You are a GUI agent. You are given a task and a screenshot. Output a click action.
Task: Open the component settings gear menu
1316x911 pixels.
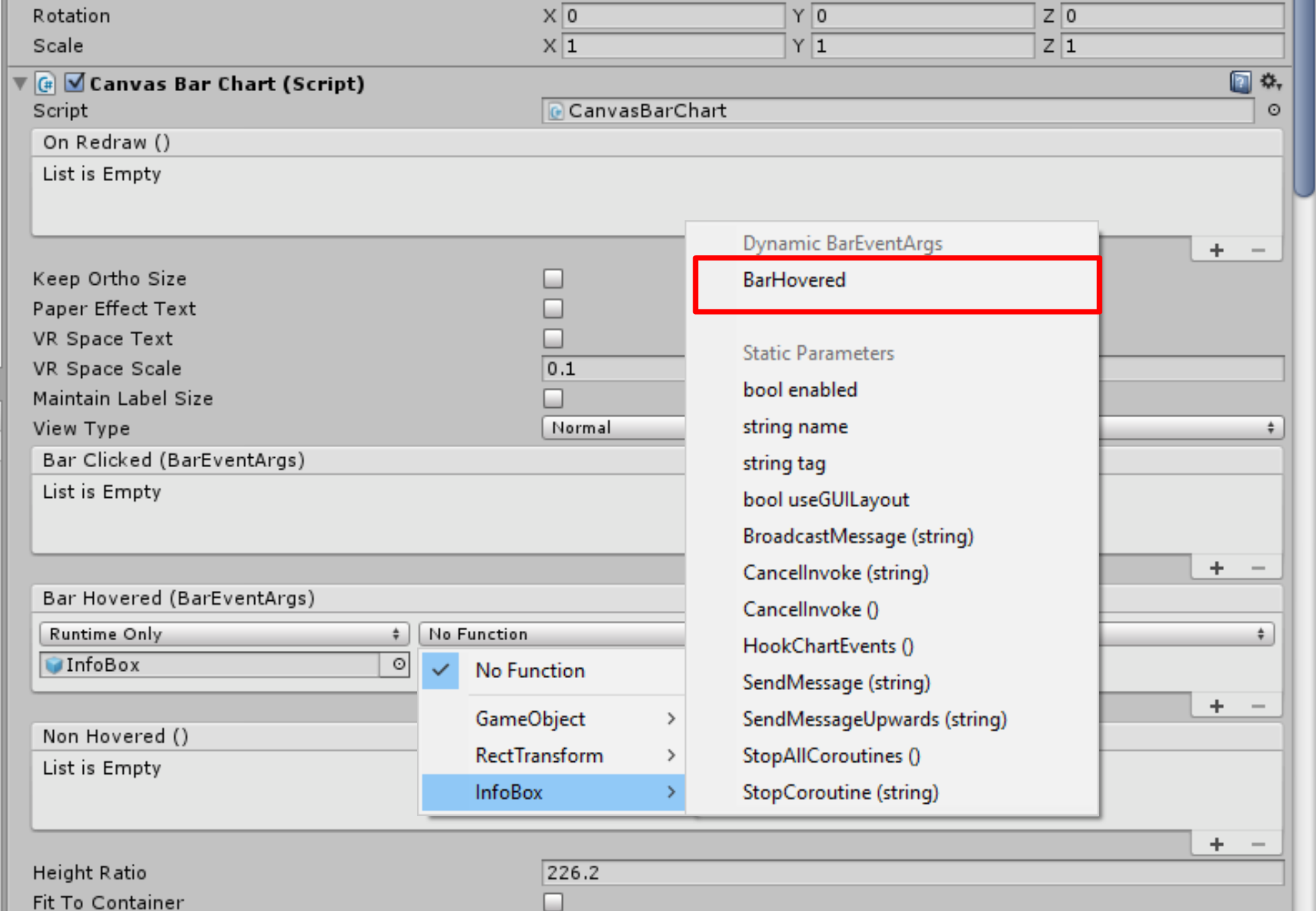pyautogui.click(x=1271, y=83)
